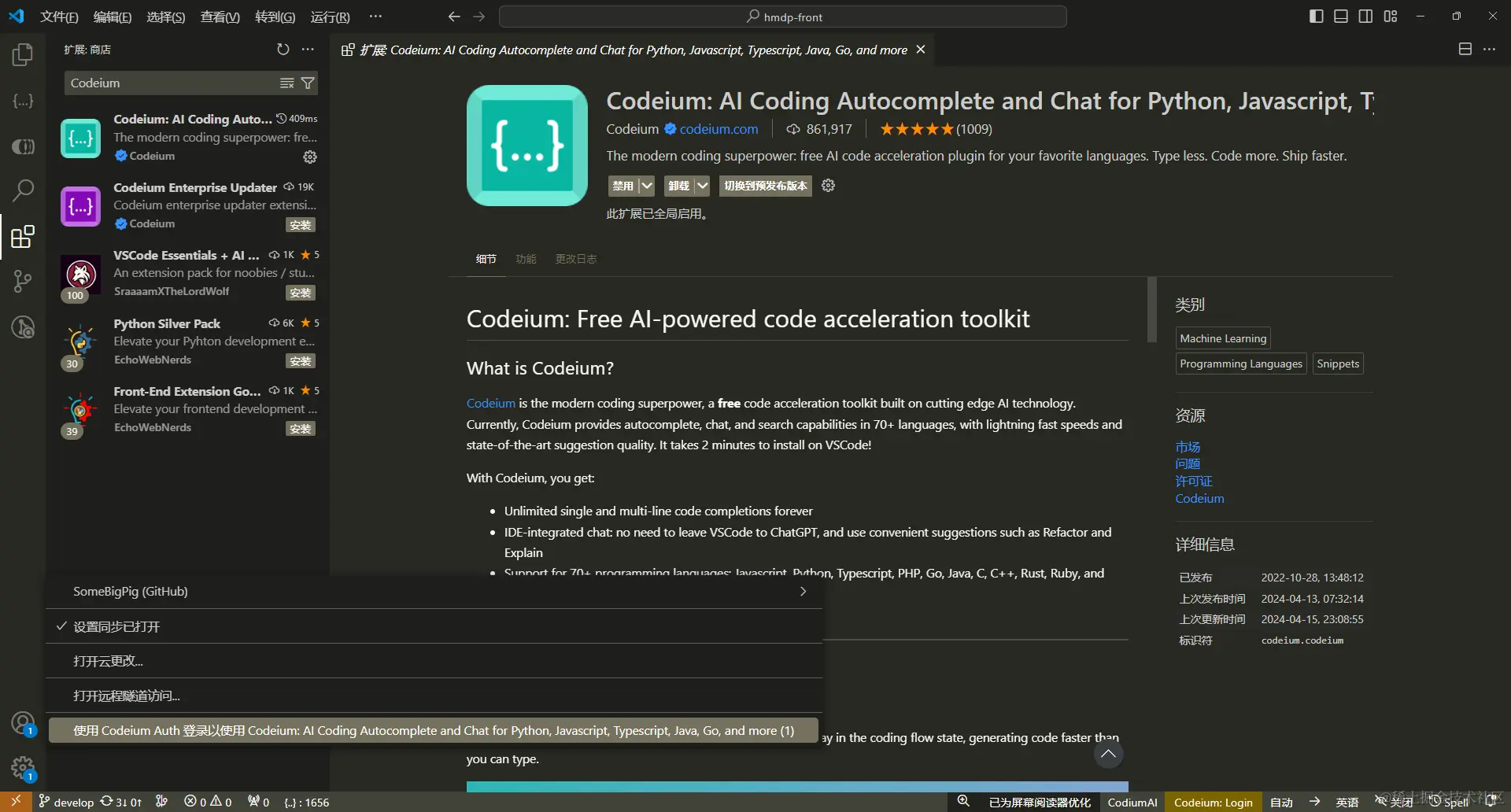Select 打开云更改... menu item
1511x812 pixels.
pos(434,661)
